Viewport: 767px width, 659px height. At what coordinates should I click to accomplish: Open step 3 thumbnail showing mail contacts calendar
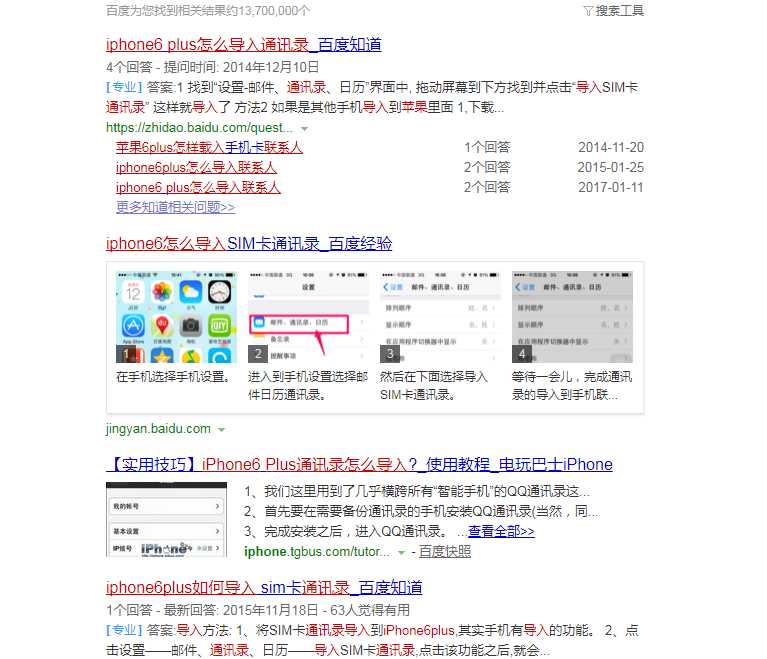pos(440,317)
